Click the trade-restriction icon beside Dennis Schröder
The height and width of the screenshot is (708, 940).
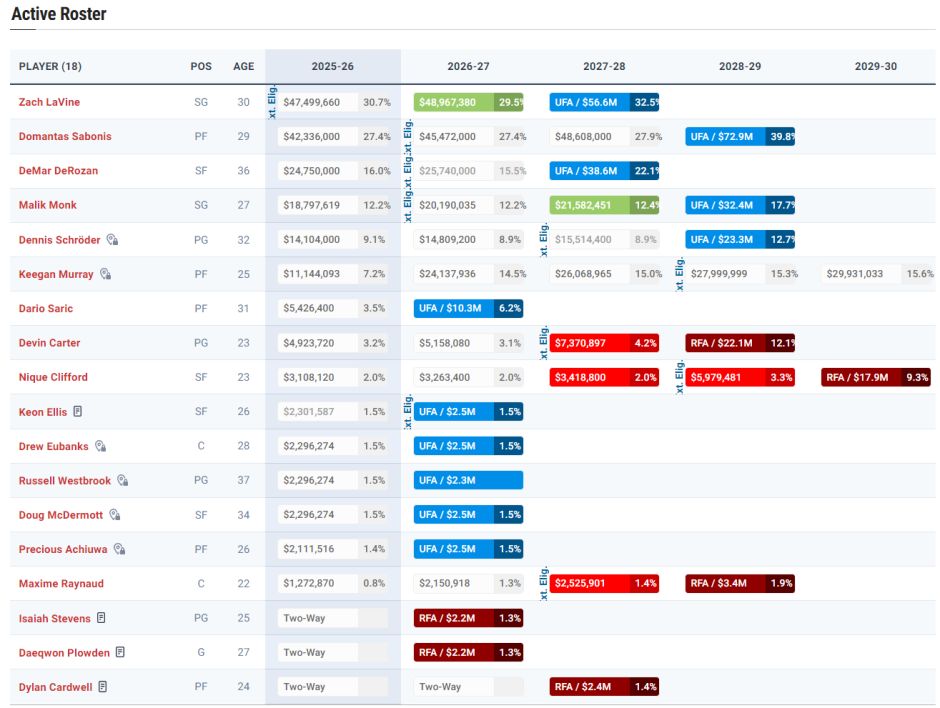click(113, 240)
